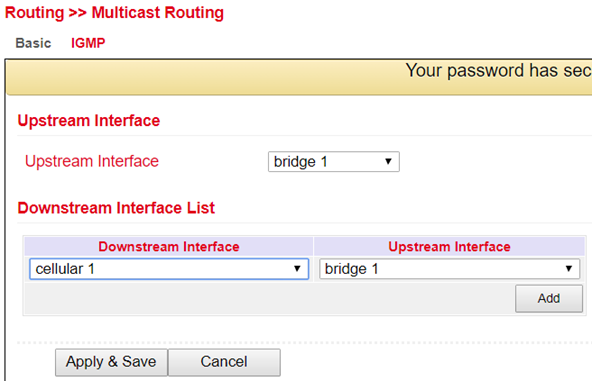The width and height of the screenshot is (592, 381).
Task: Click the Upstream Interface column header in the table
Action: [449, 247]
